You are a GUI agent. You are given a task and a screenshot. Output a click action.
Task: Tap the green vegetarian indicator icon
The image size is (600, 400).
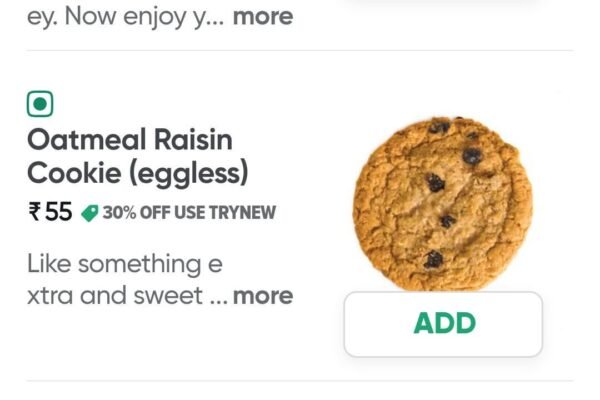[40, 103]
